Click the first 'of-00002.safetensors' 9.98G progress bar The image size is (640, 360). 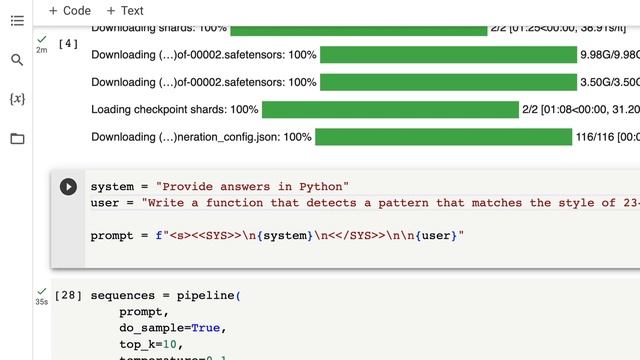click(448, 55)
